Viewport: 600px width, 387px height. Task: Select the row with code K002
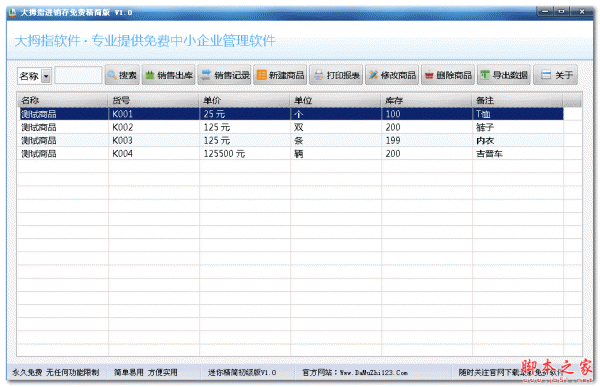pos(291,127)
